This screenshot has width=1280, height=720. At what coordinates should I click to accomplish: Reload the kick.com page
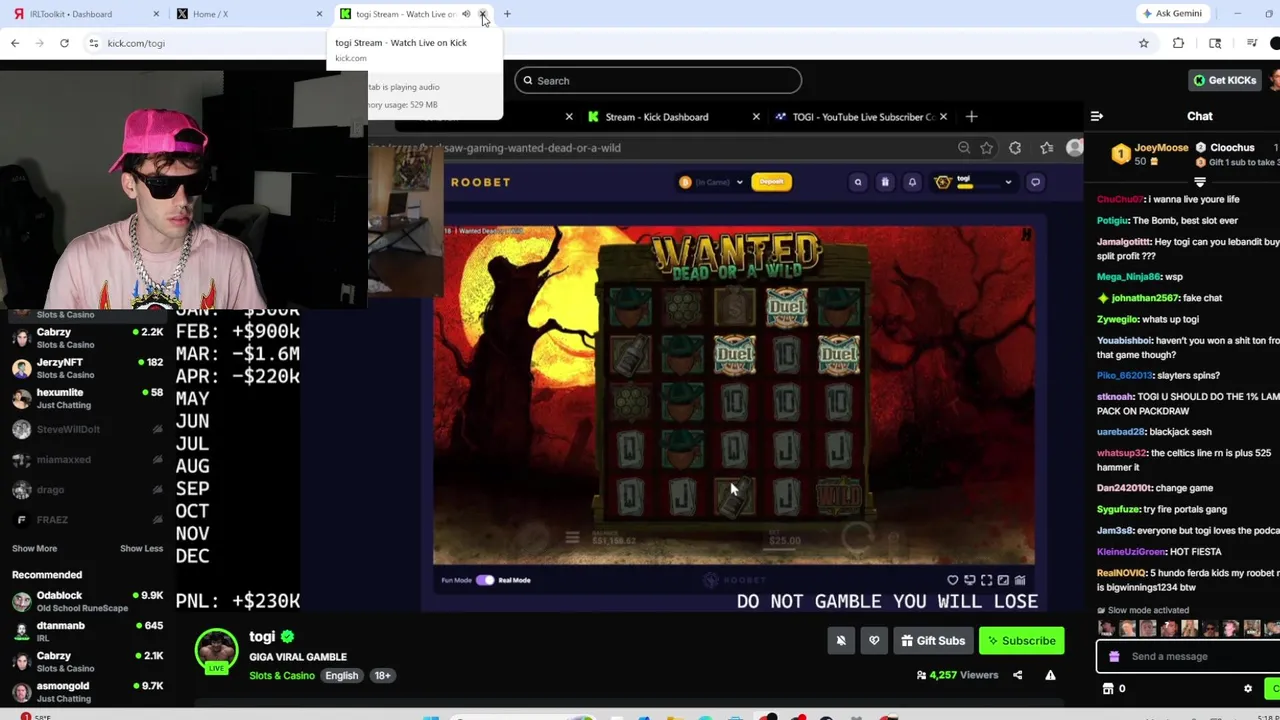point(64,43)
